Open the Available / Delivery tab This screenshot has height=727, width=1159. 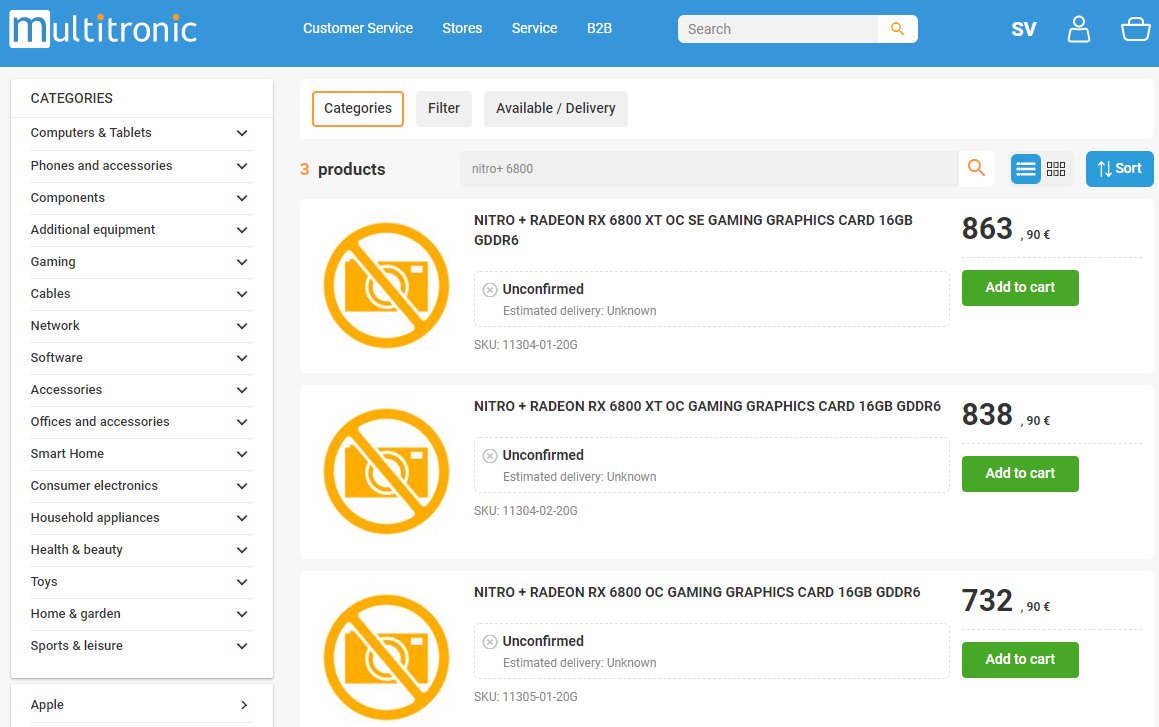555,109
